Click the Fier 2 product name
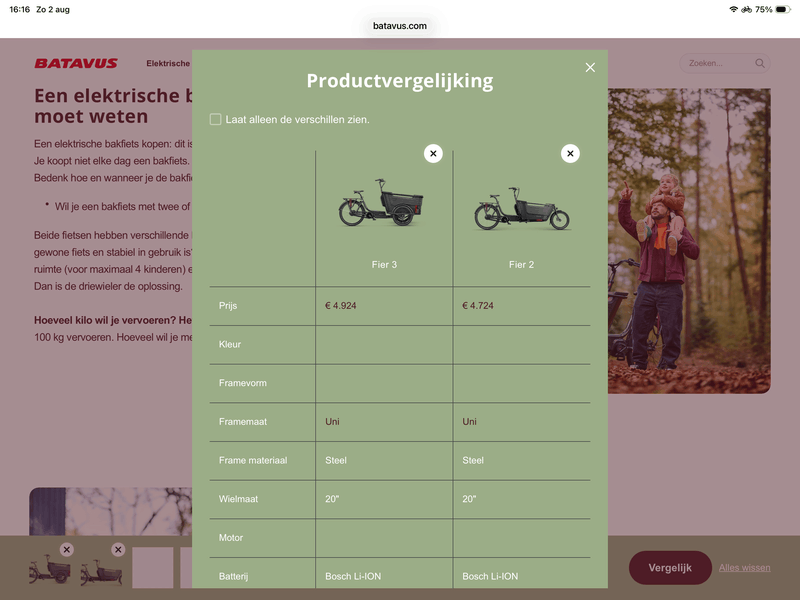Image resolution: width=800 pixels, height=600 pixels. (521, 265)
